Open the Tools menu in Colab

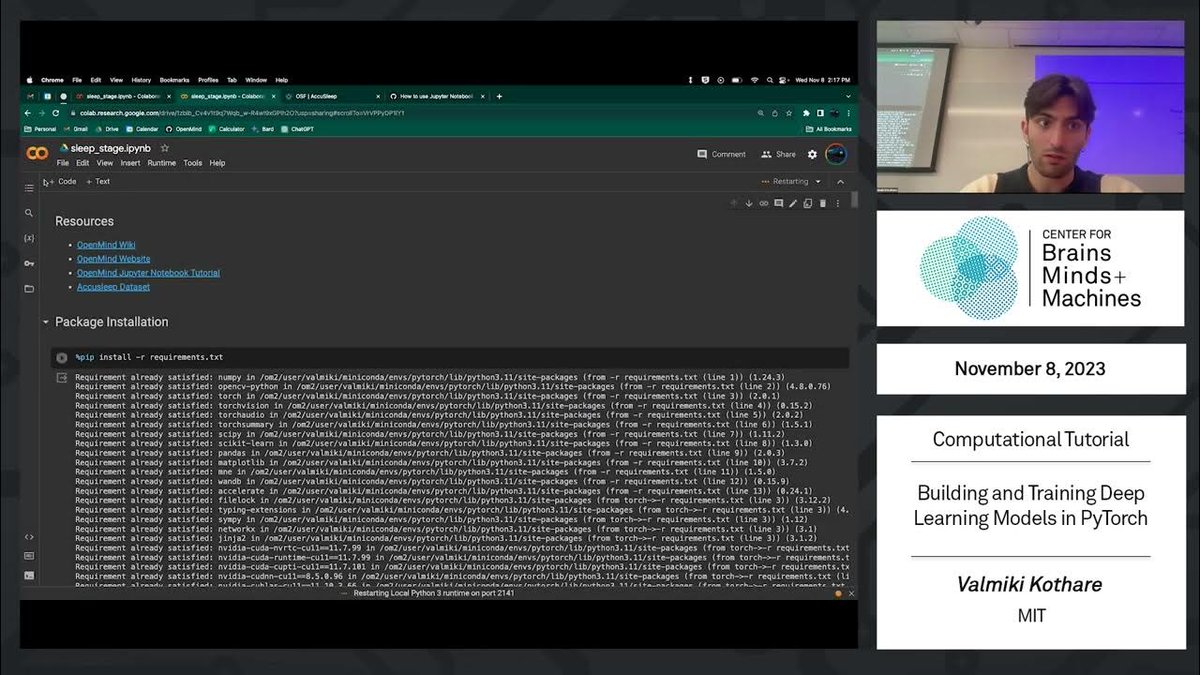(193, 163)
